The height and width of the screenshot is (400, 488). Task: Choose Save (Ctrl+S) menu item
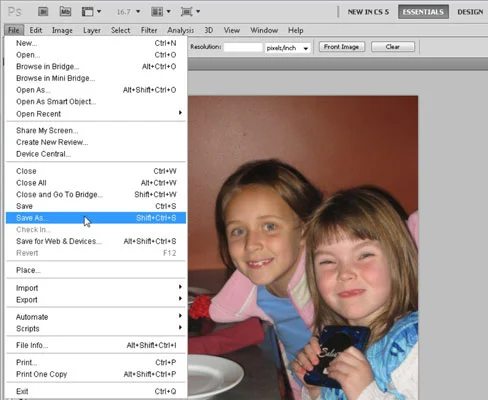96,206
